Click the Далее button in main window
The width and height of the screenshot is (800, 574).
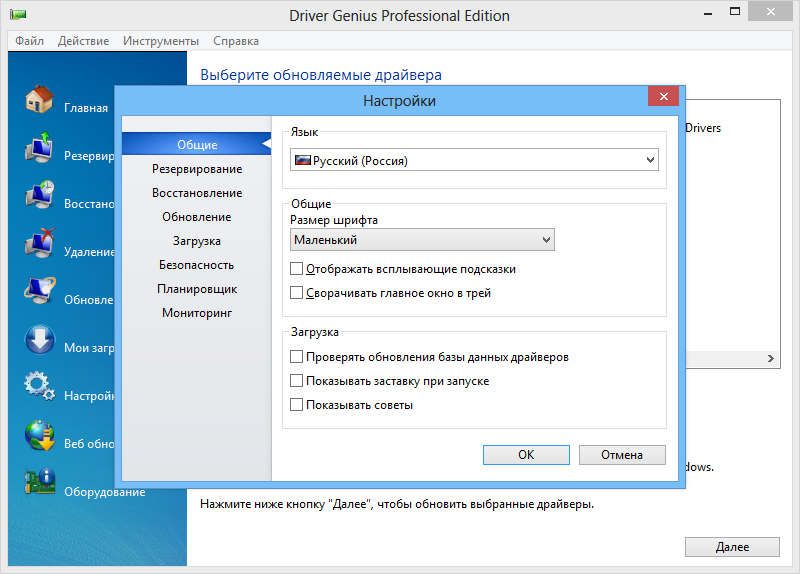732,547
